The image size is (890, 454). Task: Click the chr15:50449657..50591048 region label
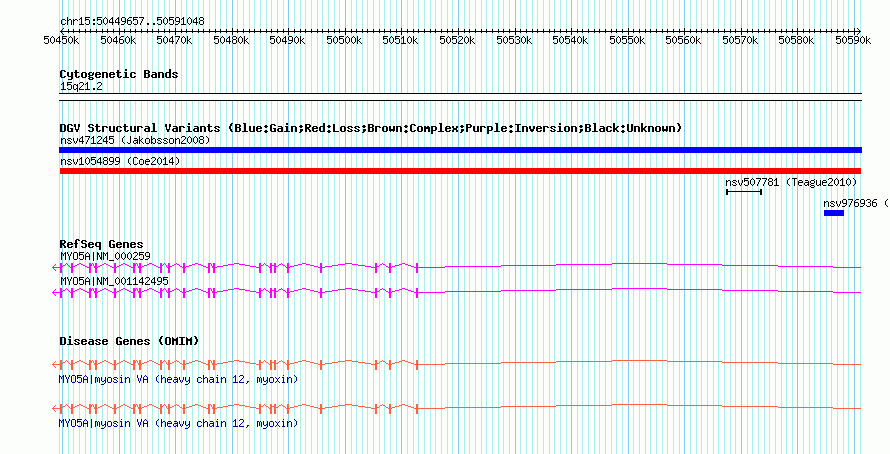click(x=132, y=22)
